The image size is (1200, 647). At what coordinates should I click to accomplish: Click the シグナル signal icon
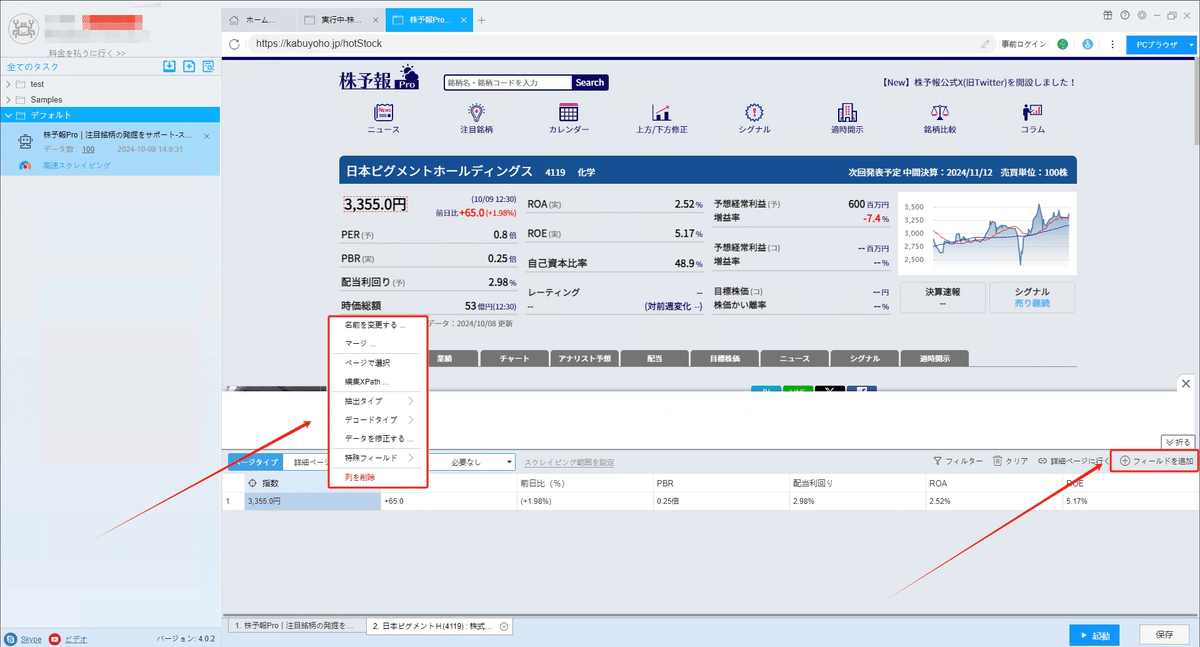(754, 112)
